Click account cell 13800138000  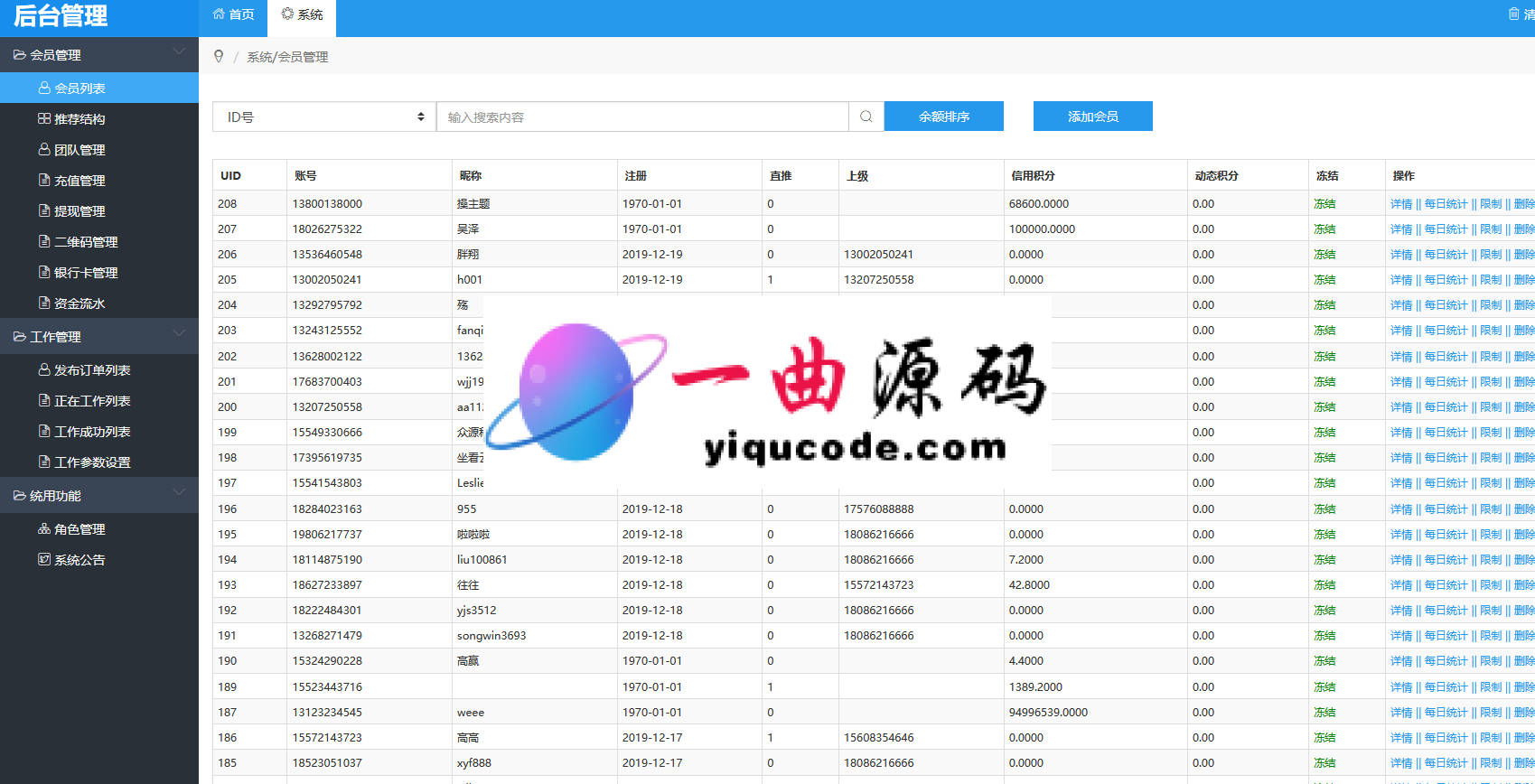(327, 204)
